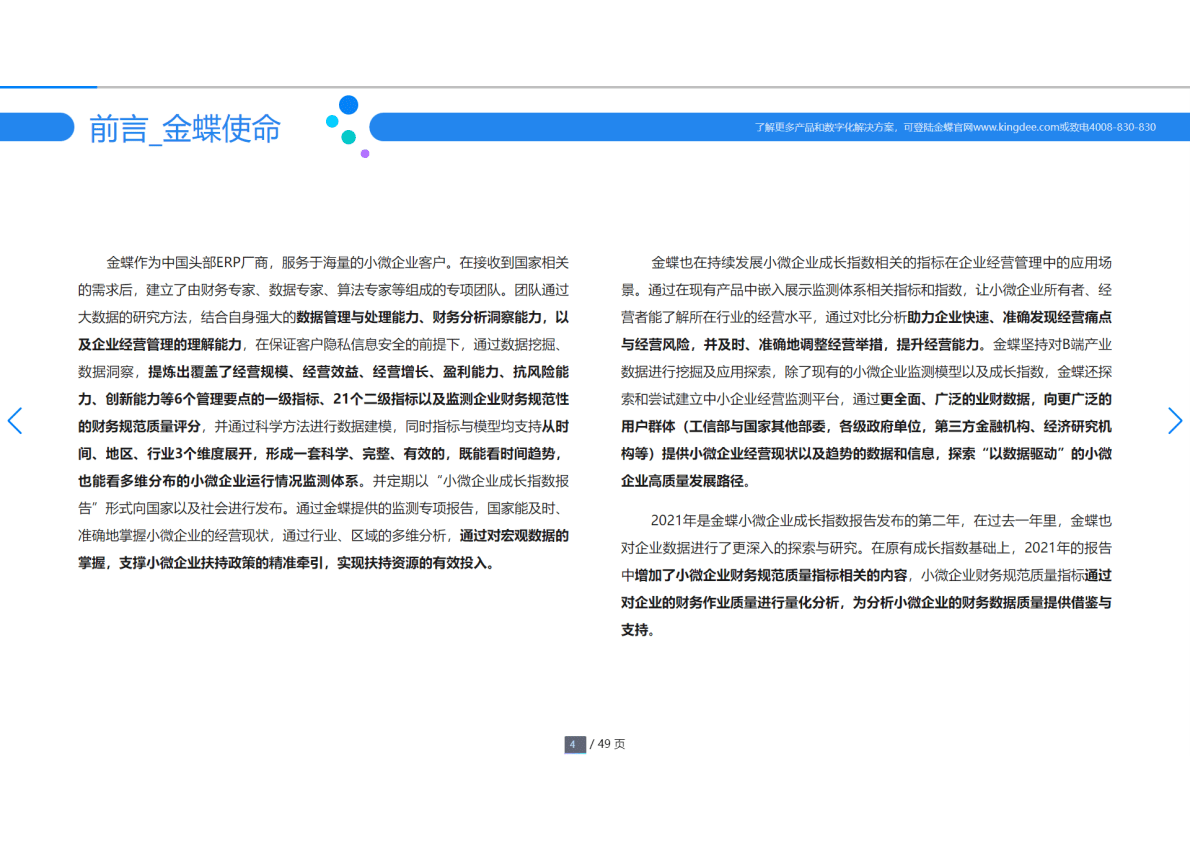Click the bold text "的财务规范质量评分"
The width and height of the screenshot is (1190, 842).
click(138, 423)
